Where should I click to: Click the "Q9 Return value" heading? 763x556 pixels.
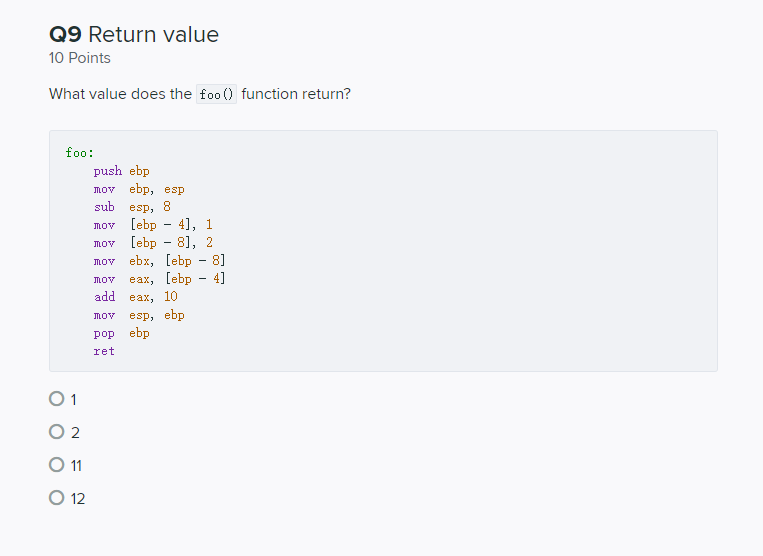[134, 35]
